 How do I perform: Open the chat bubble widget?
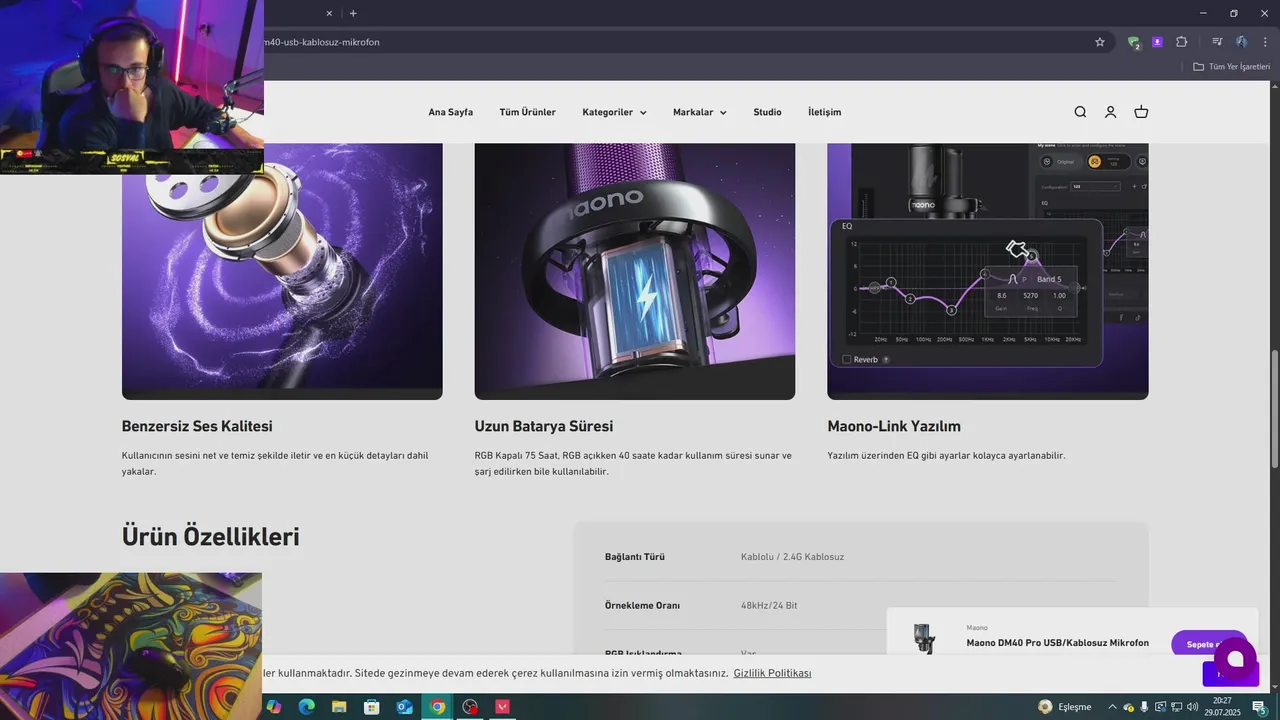tap(1235, 659)
